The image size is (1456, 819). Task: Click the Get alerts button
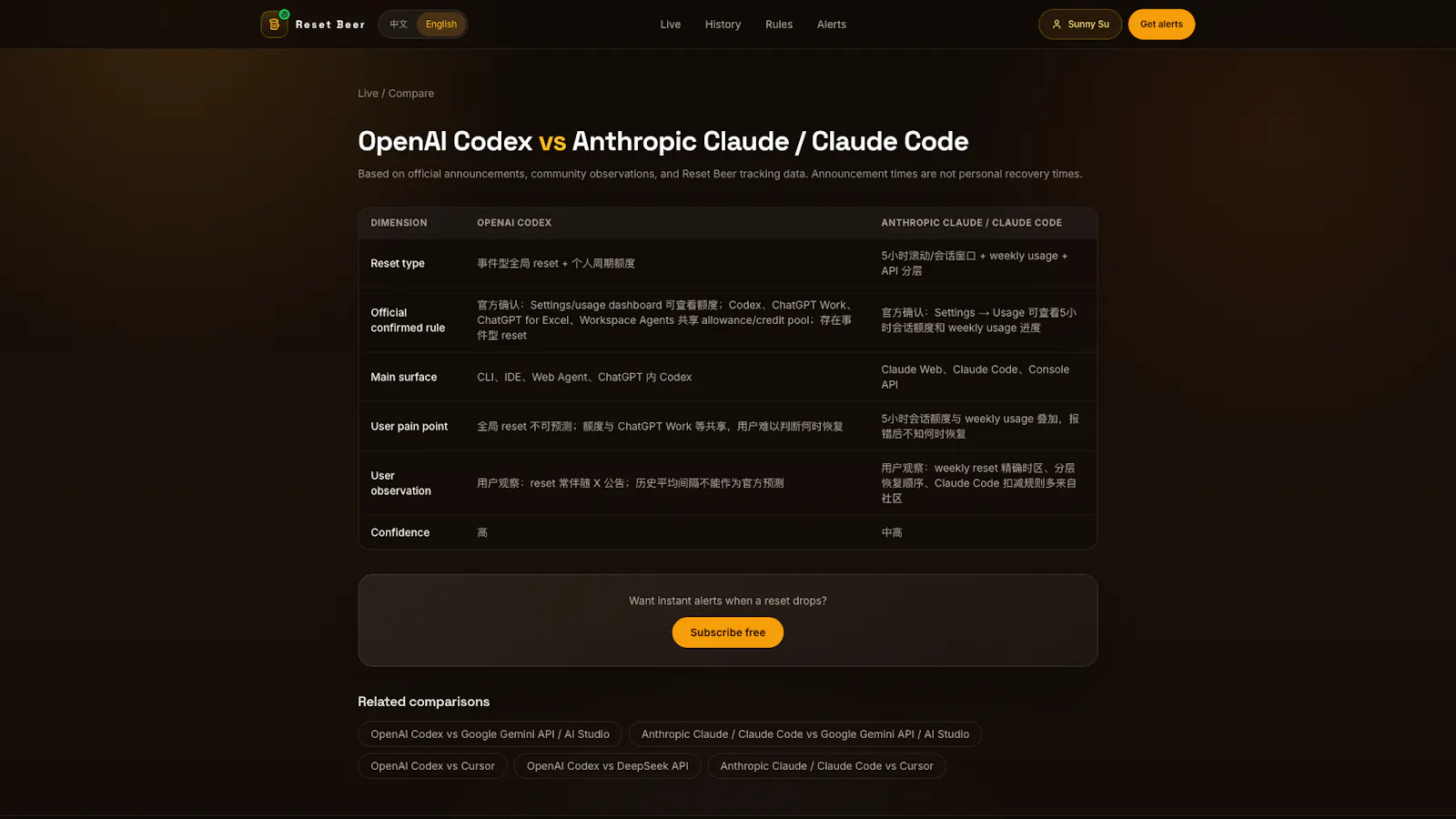click(x=1161, y=25)
